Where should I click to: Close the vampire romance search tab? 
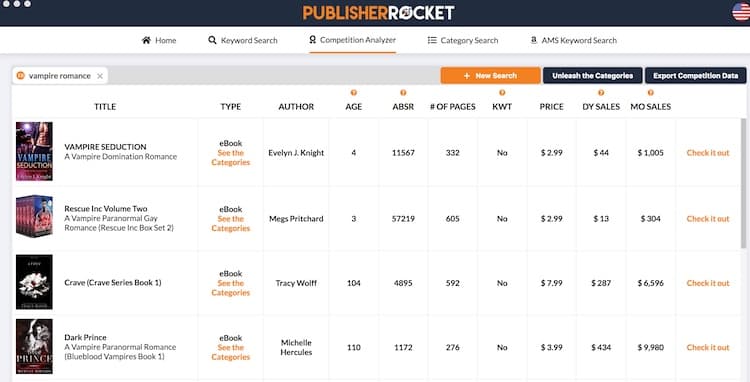tap(100, 76)
